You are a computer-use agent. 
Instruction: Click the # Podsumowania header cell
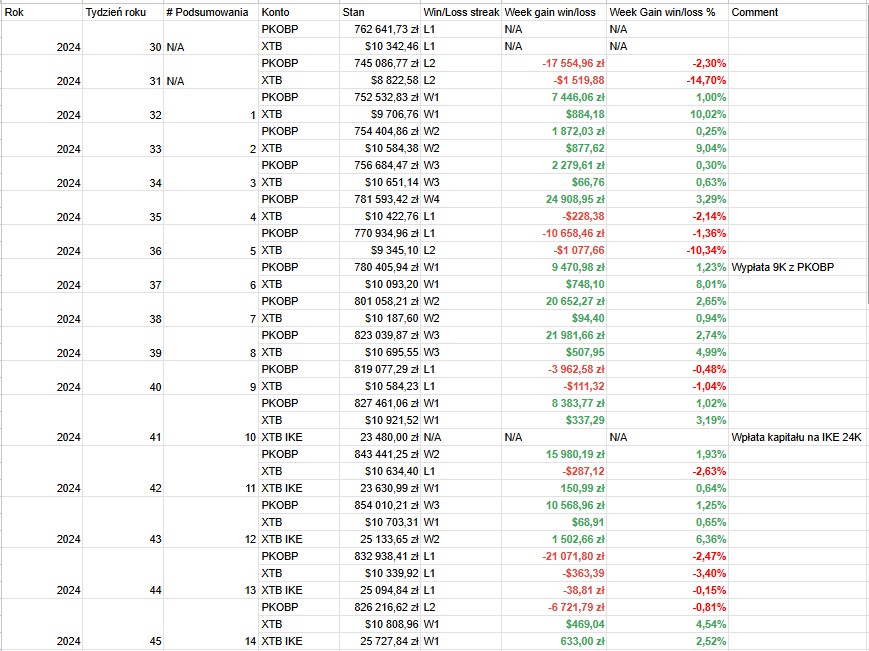[x=207, y=12]
